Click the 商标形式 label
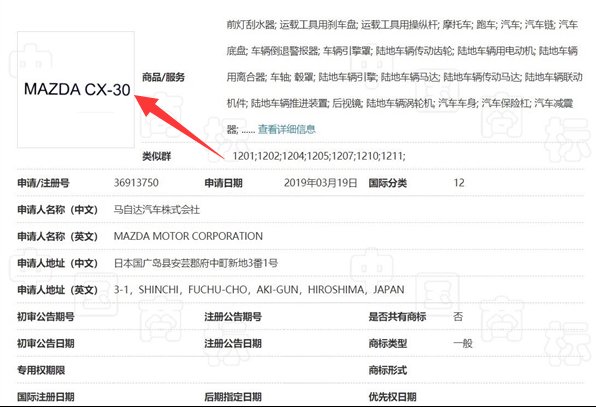 click(x=388, y=370)
